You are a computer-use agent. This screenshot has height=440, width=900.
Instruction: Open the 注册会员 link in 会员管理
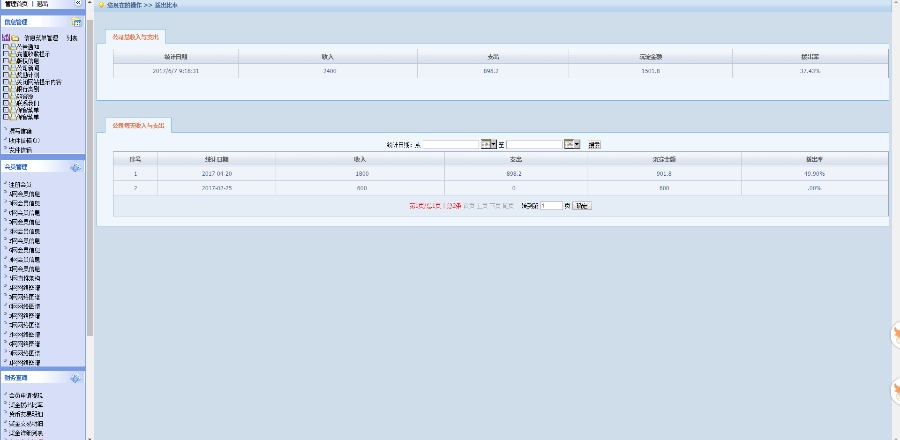pos(20,185)
